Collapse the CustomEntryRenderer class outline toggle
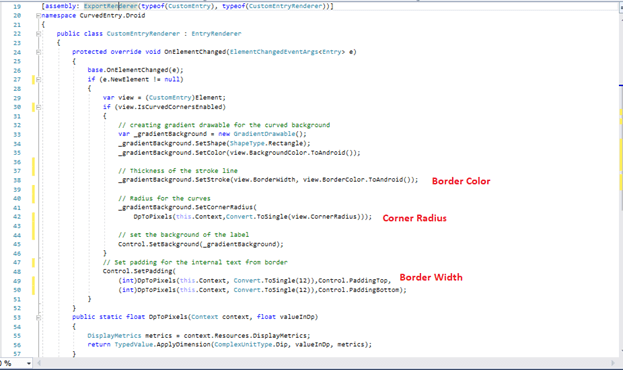The width and height of the screenshot is (623, 370). tap(39, 34)
